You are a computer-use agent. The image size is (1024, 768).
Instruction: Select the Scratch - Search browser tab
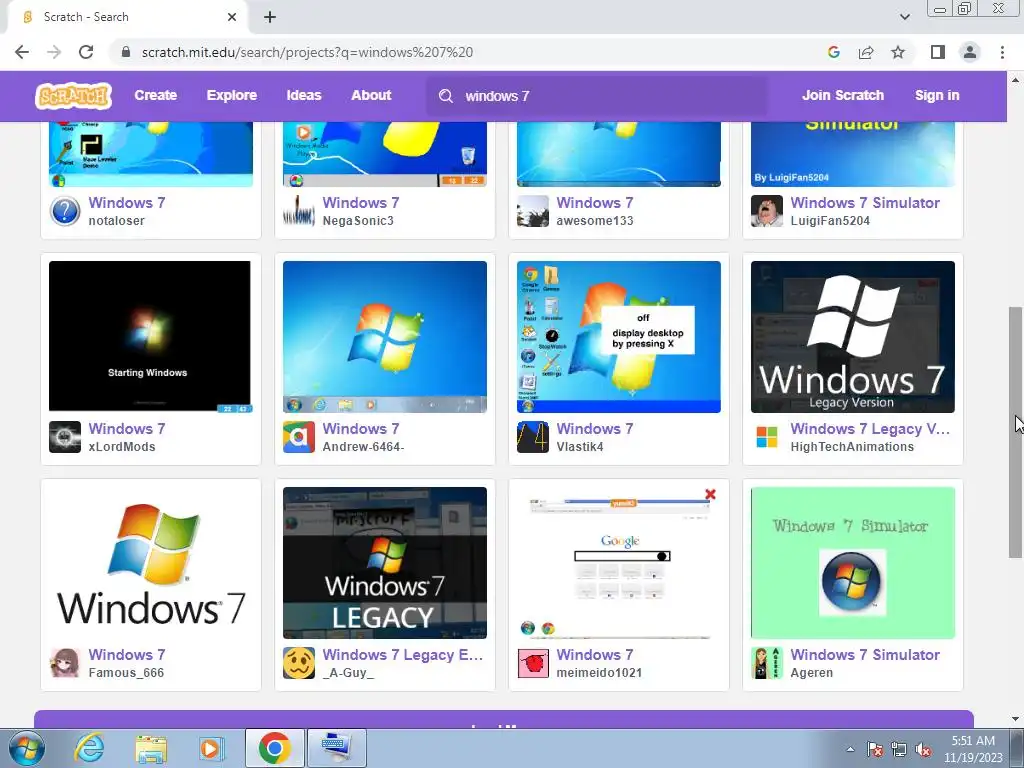[x=127, y=17]
